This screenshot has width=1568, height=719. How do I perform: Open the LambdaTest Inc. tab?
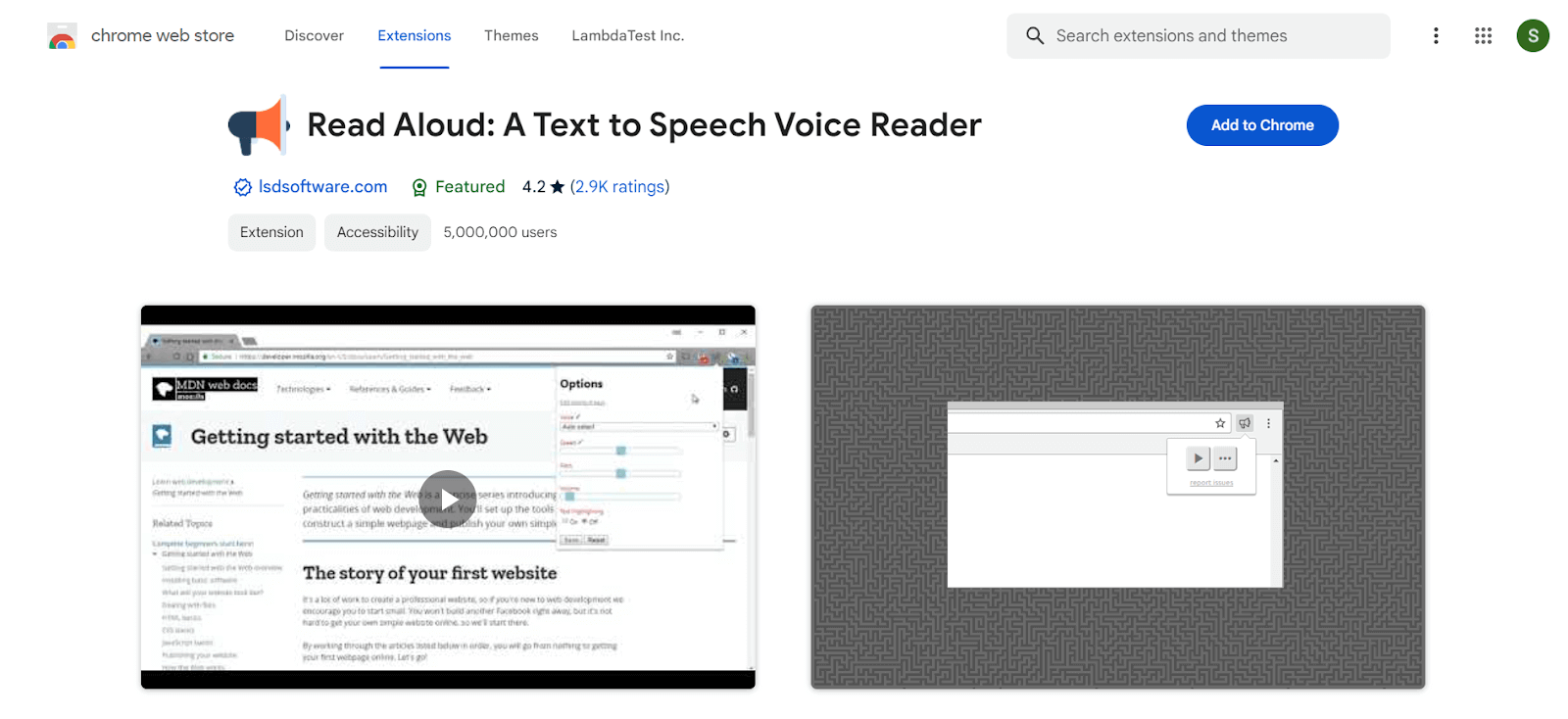[x=628, y=35]
